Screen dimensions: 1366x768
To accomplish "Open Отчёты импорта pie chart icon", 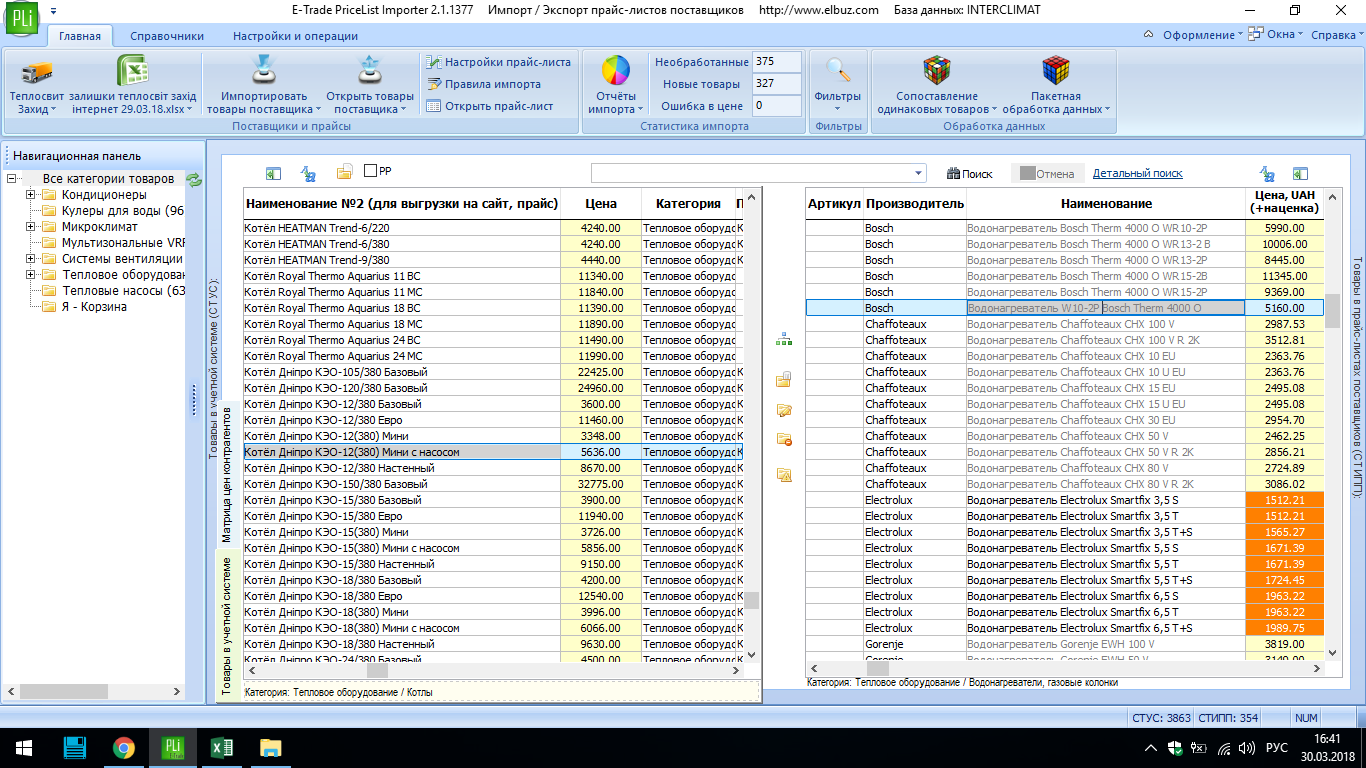I will click(x=615, y=72).
